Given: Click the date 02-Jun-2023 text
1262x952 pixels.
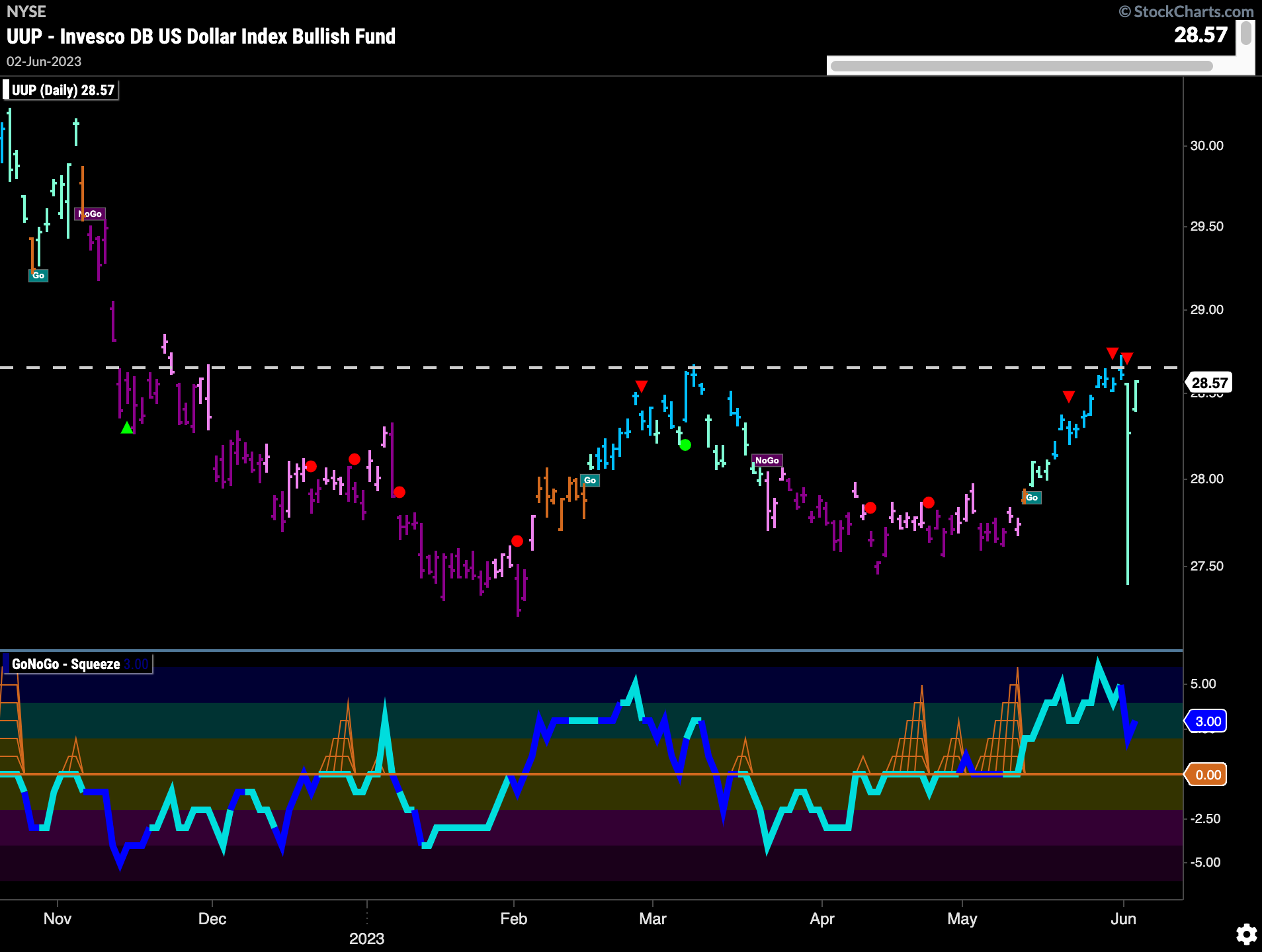Looking at the screenshot, I should pos(44,61).
